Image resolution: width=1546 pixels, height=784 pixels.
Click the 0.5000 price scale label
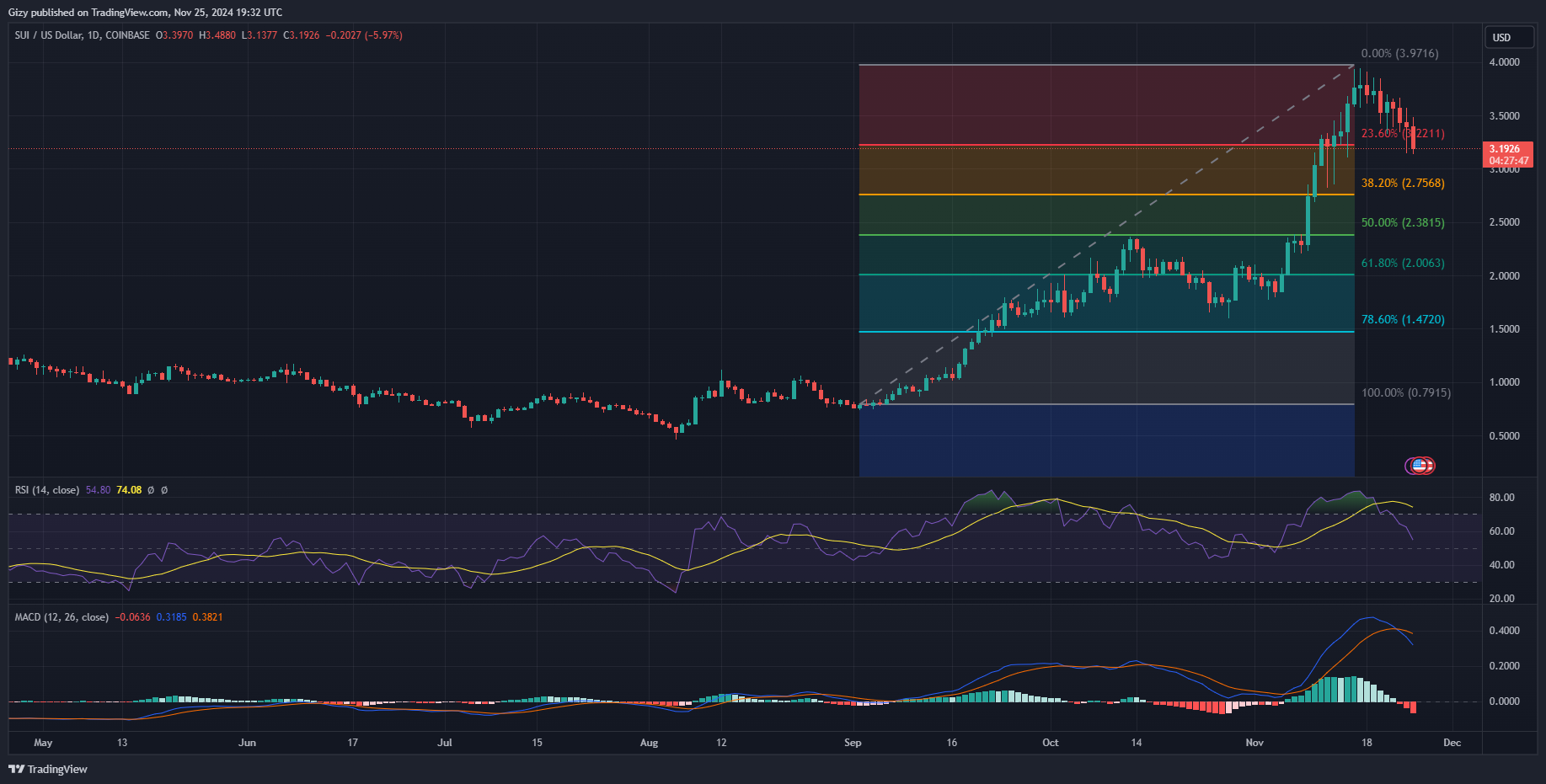click(x=1504, y=436)
